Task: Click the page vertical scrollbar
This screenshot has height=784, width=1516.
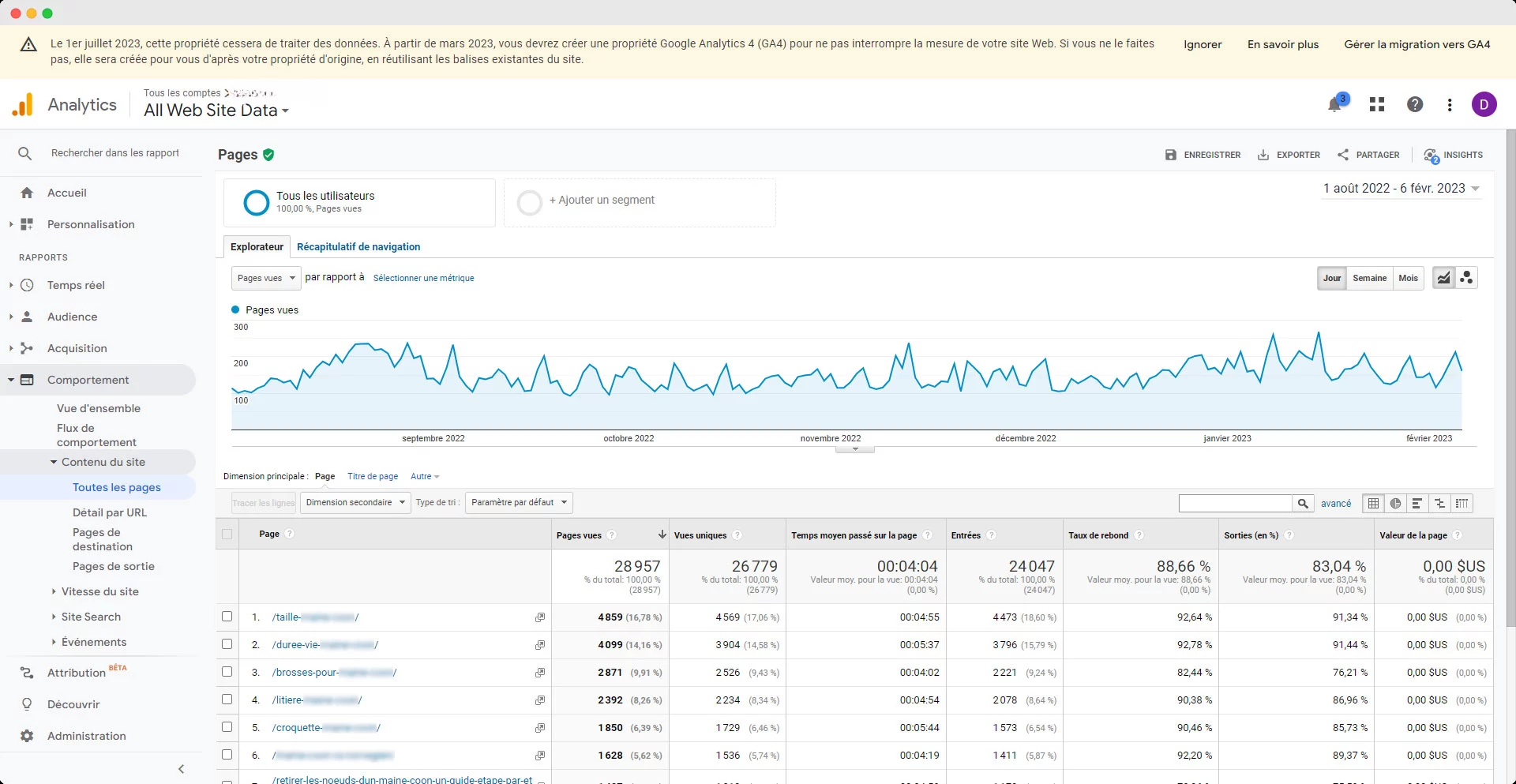Action: pyautogui.click(x=1510, y=379)
